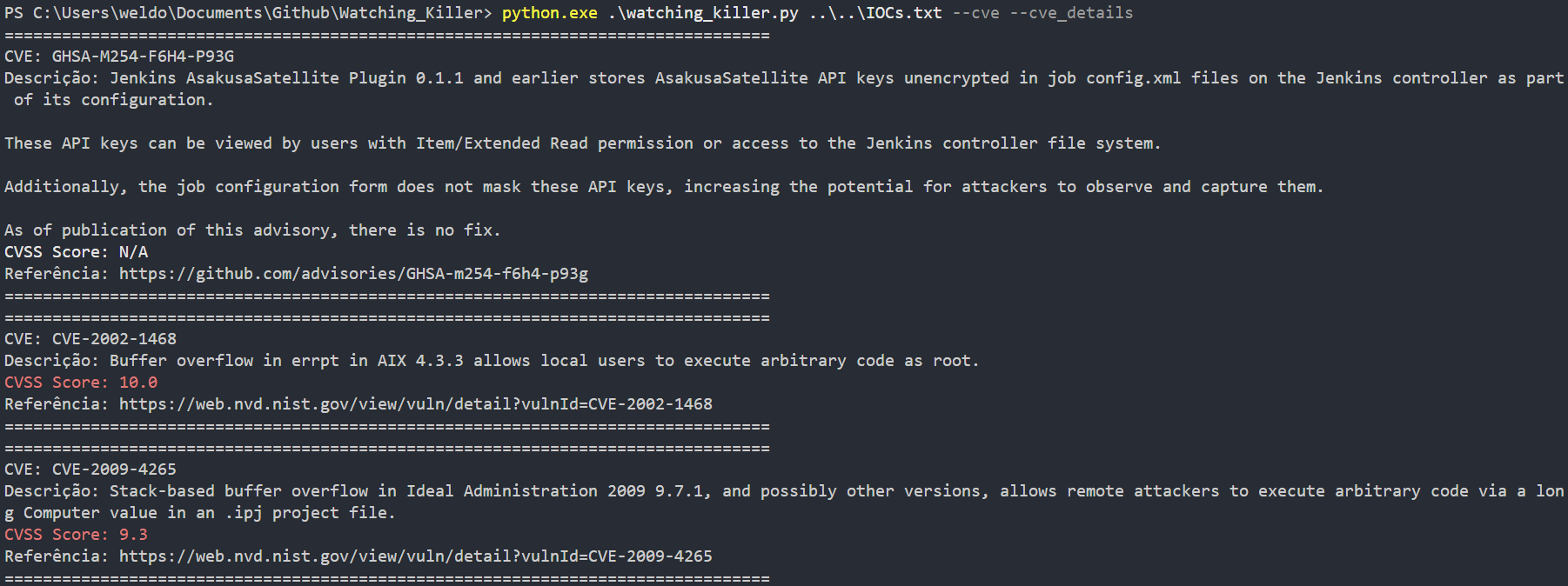Viewport: 1568px width, 586px height.
Task: Click the 'These API keys can be viewed' sentence
Action: (582, 143)
